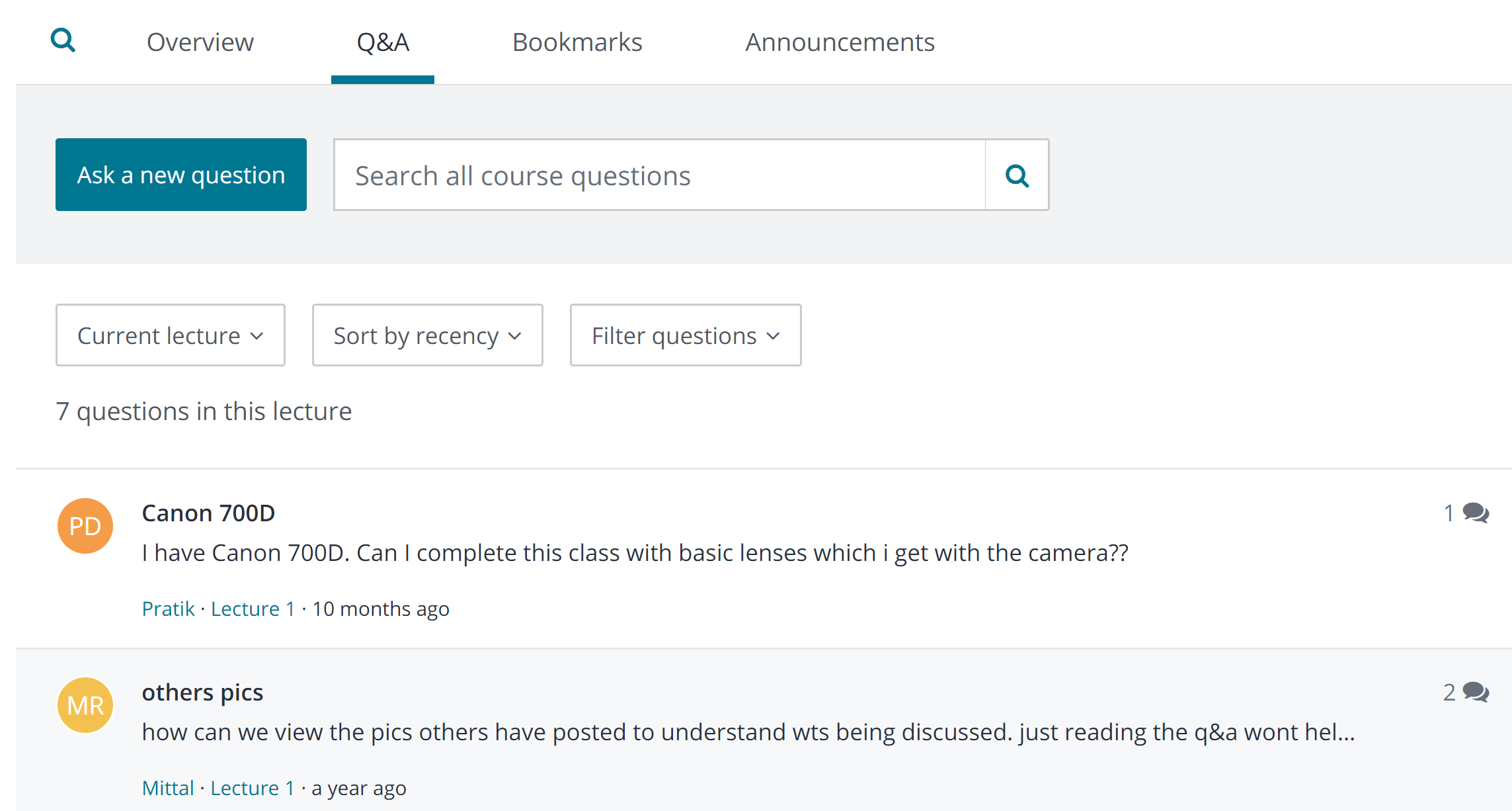Click the 'a year ago' timestamp
The height and width of the screenshot is (811, 1512).
359,788
